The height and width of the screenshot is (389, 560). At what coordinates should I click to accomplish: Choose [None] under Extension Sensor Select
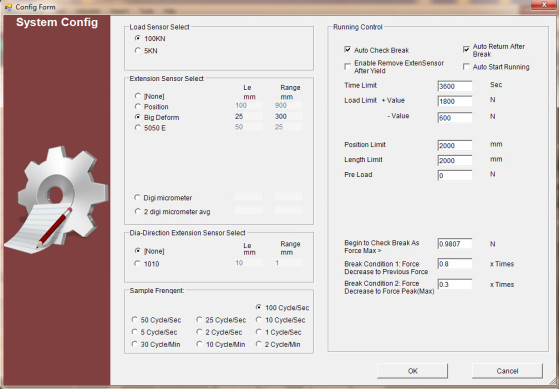138,96
